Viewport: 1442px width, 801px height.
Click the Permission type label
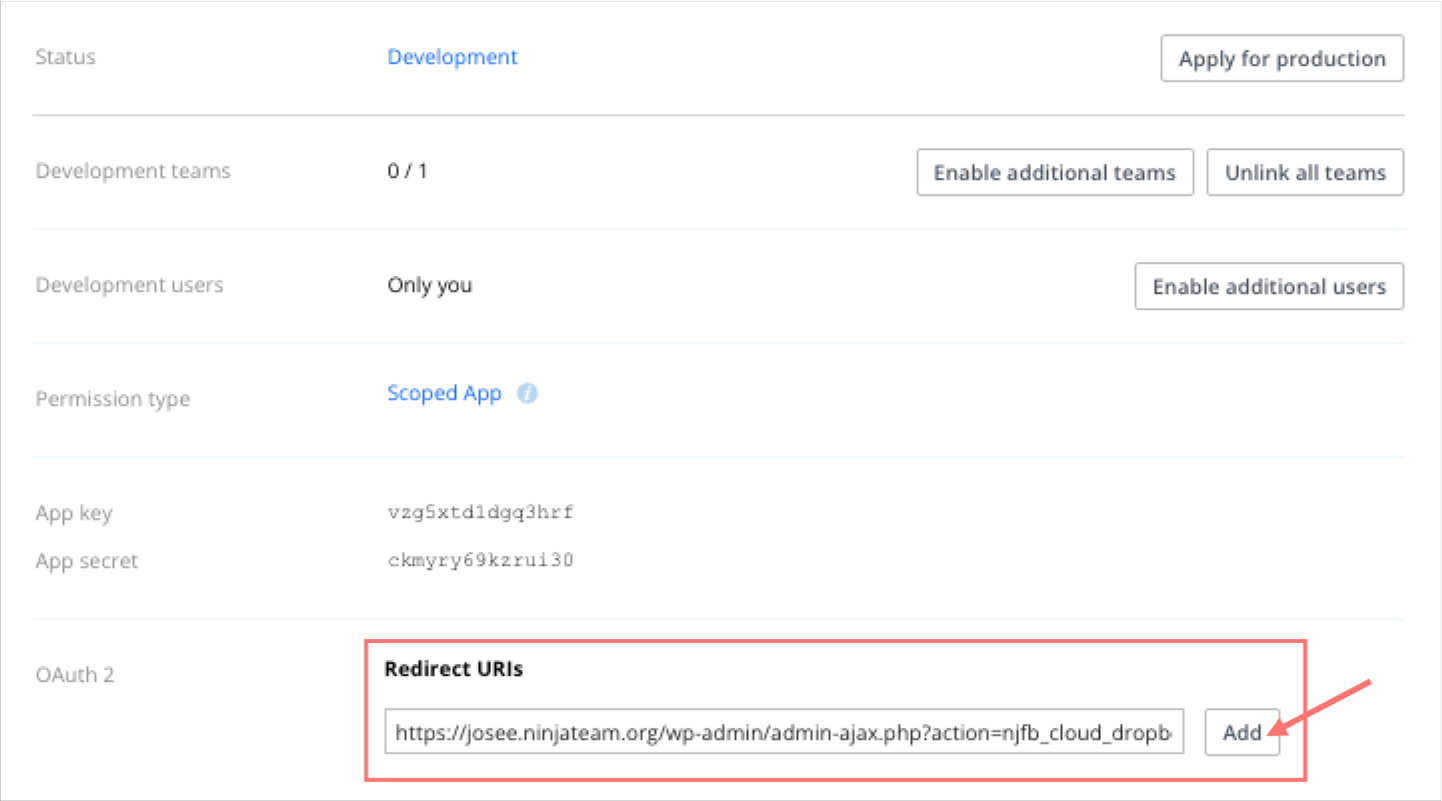click(x=112, y=399)
